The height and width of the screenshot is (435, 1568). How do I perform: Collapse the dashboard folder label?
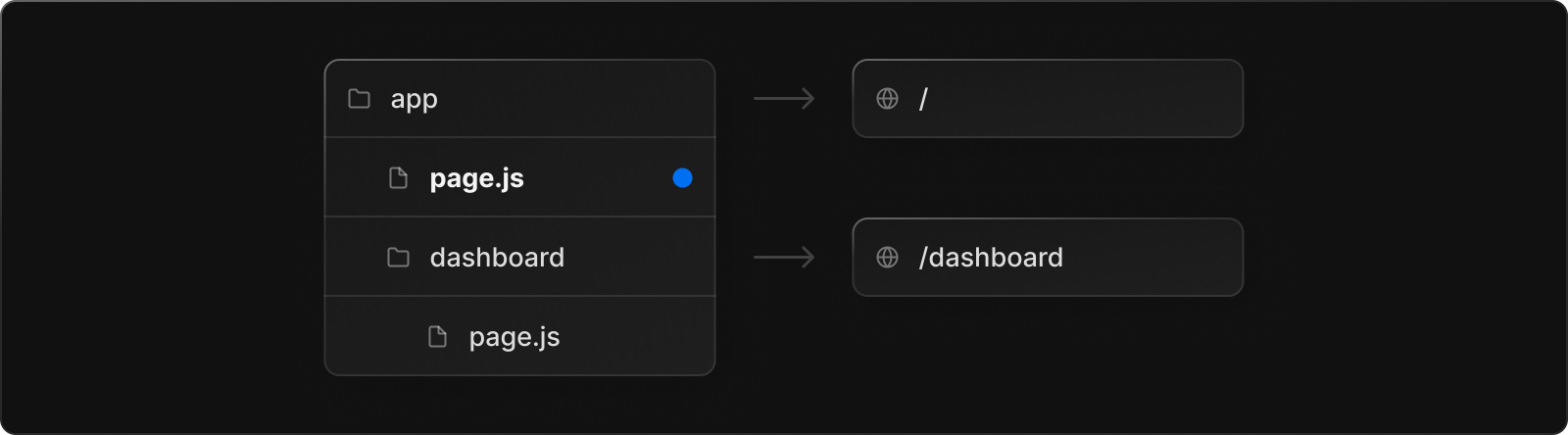tap(497, 258)
